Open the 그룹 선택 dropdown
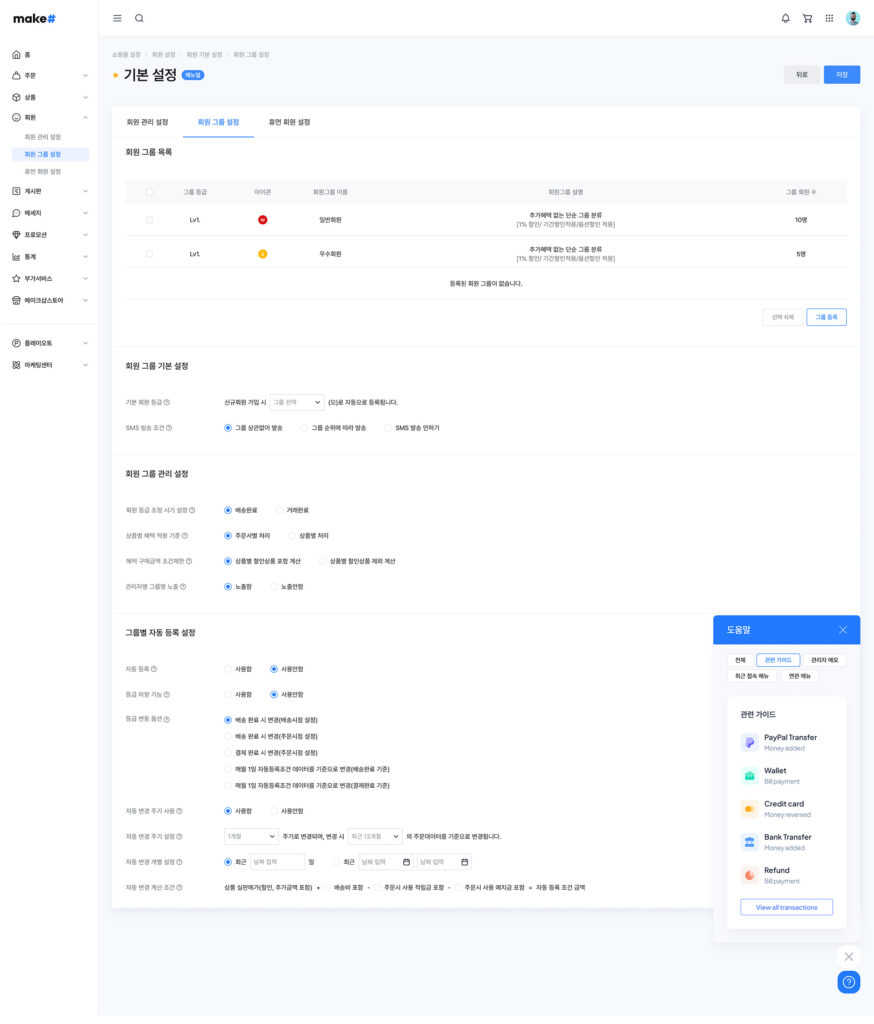The width and height of the screenshot is (874, 1024). [x=297, y=402]
